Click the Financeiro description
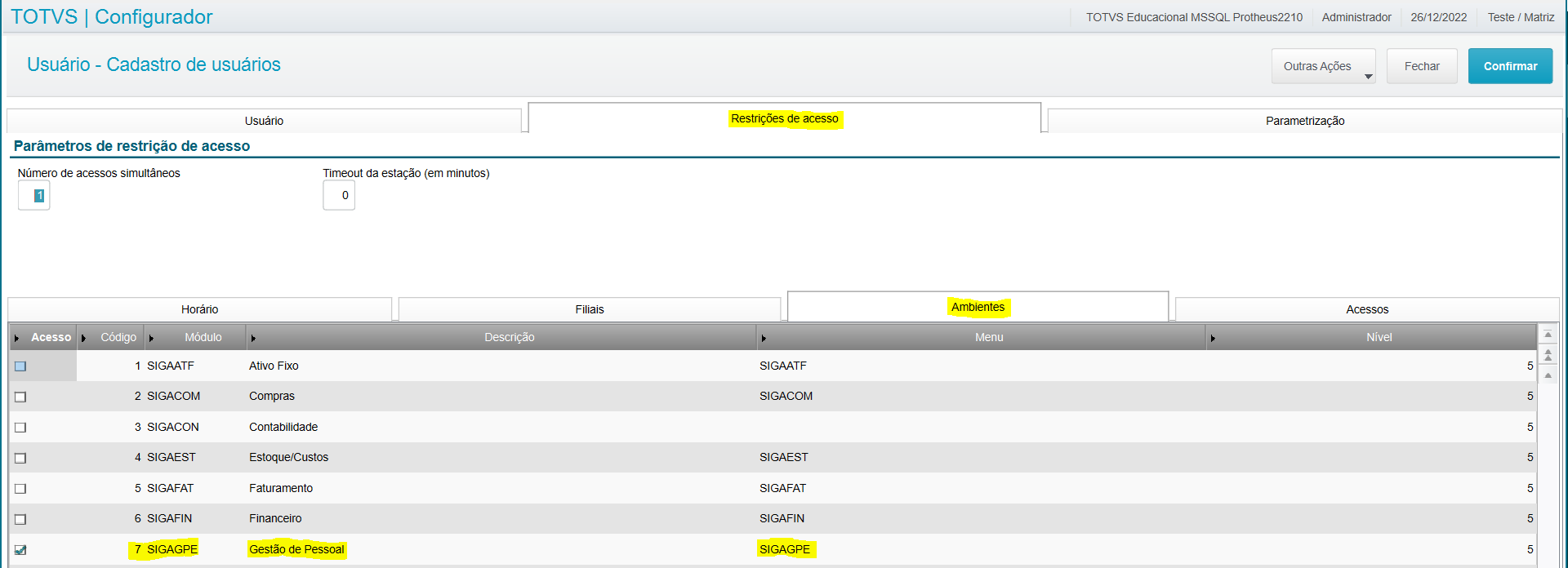Screen dimensions: 1568x568 [x=275, y=518]
